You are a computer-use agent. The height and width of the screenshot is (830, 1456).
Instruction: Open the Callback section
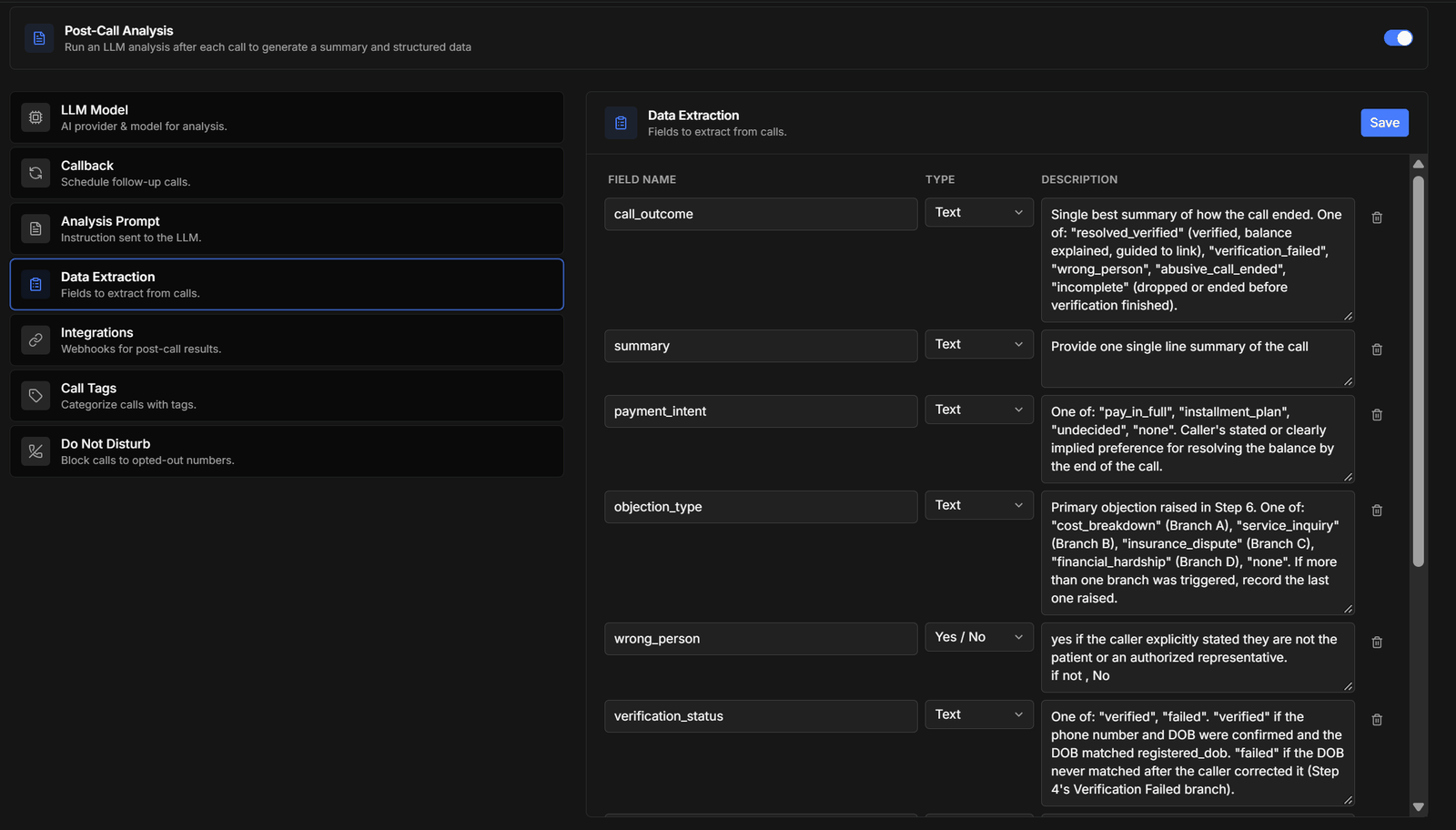pyautogui.click(x=287, y=173)
